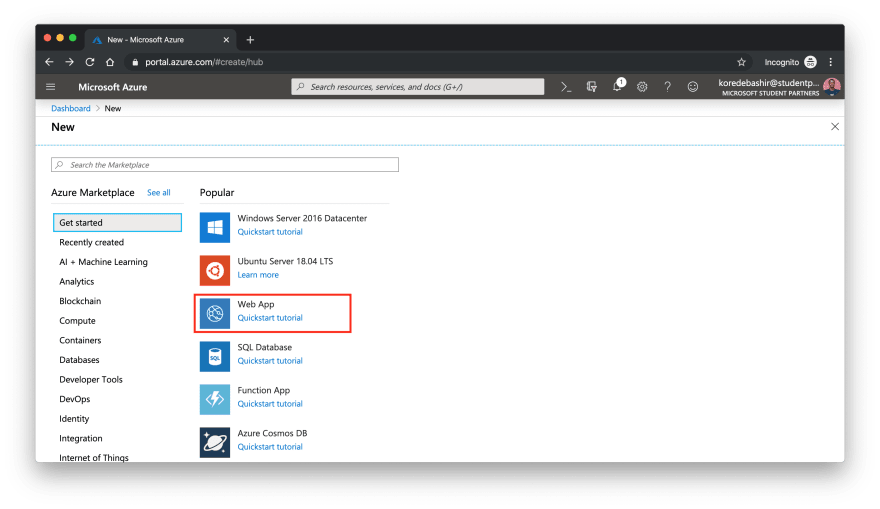Open Ubuntu Server Learn more link
Image resolution: width=880 pixels, height=509 pixels.
[258, 275]
